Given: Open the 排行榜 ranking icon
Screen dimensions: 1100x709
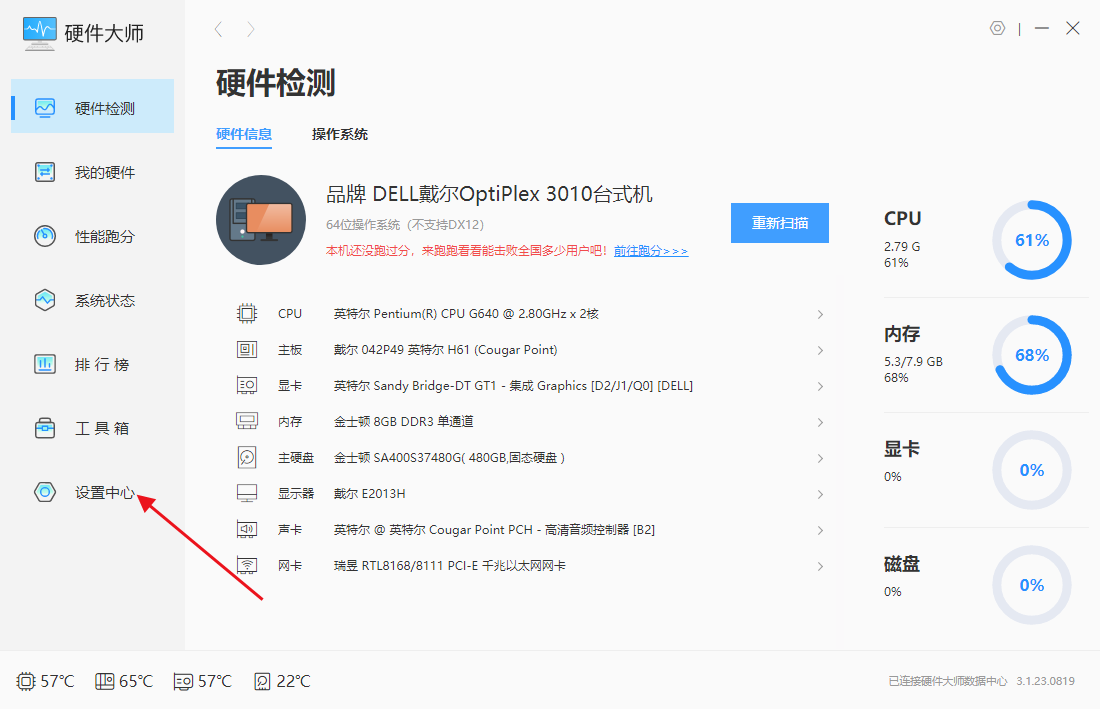Looking at the screenshot, I should tap(45, 364).
